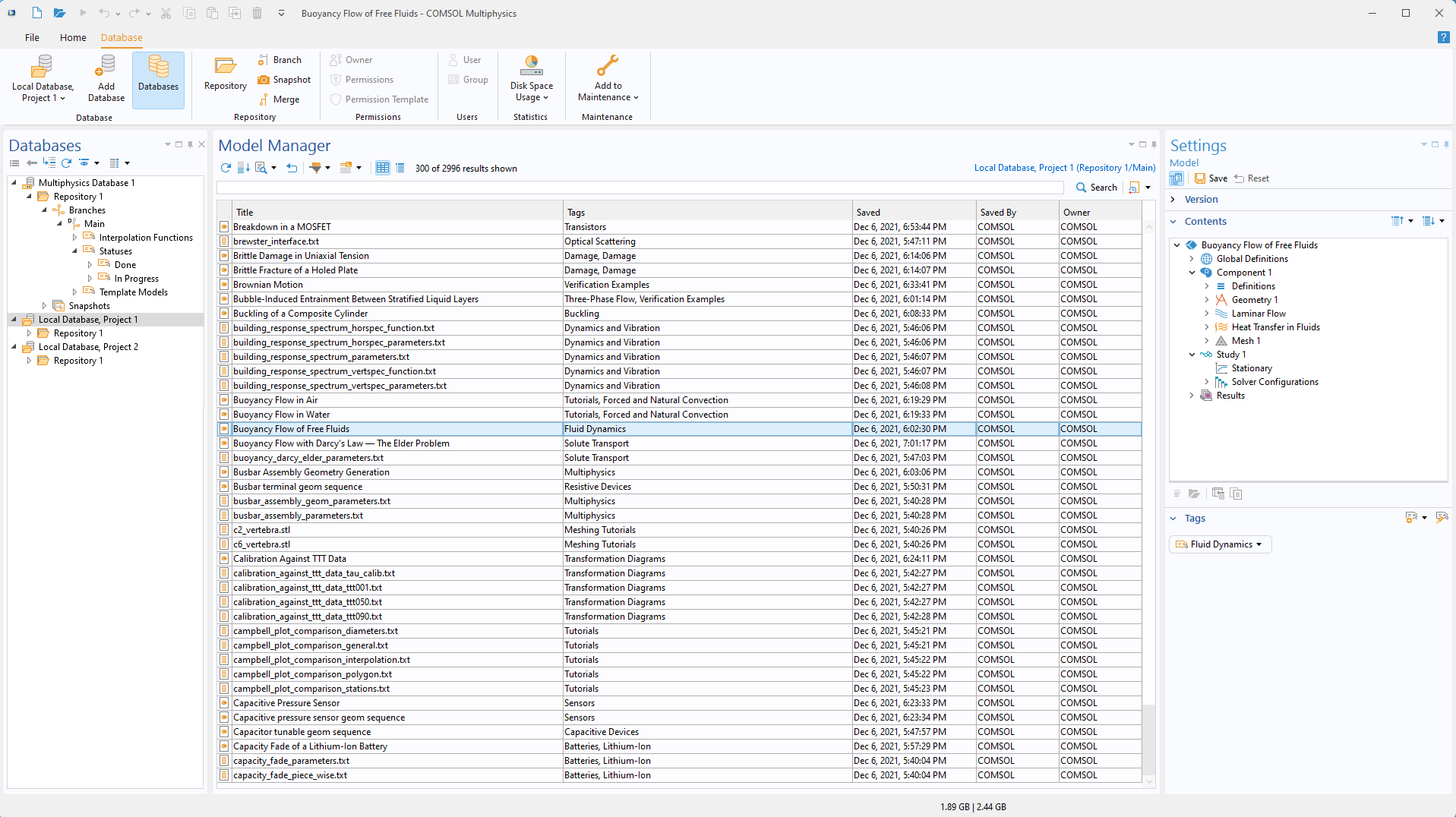The image size is (1456, 817).
Task: Open the Local Database Project 1 ribbon button
Action: click(x=43, y=80)
